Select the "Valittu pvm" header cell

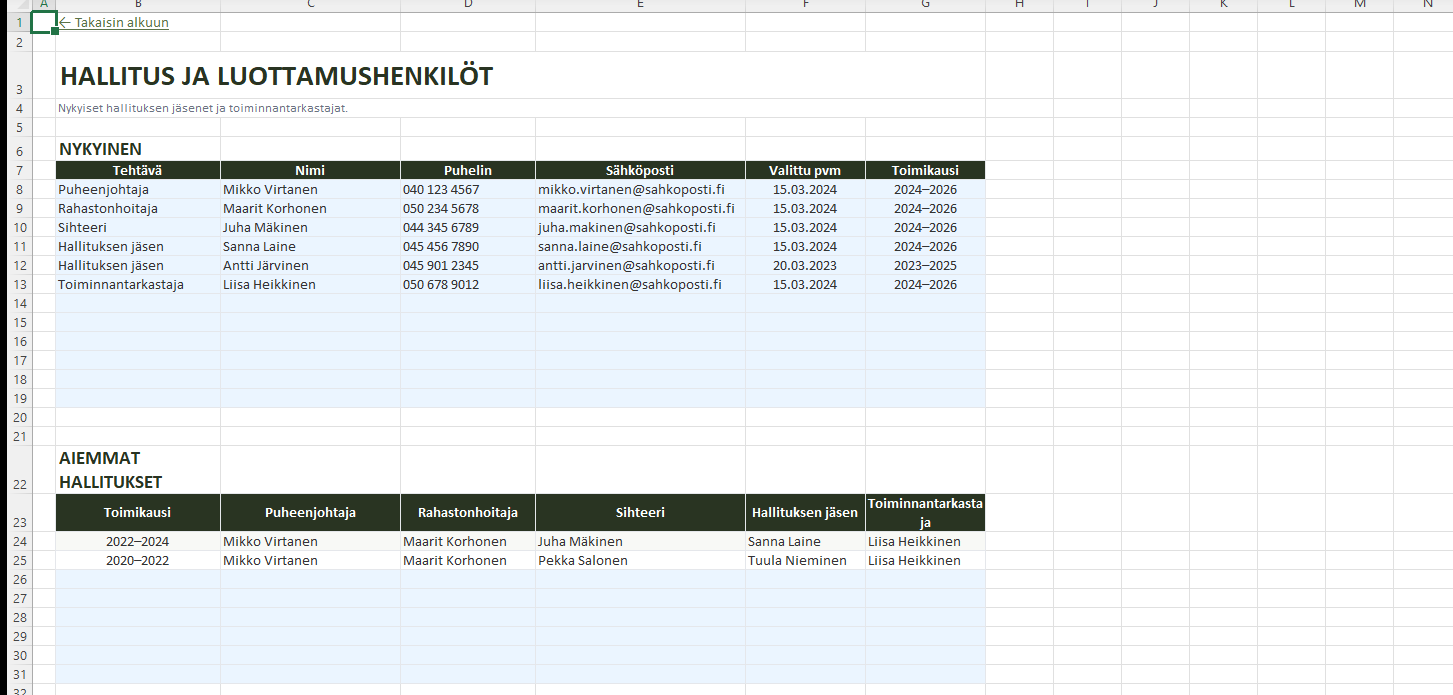click(x=805, y=170)
